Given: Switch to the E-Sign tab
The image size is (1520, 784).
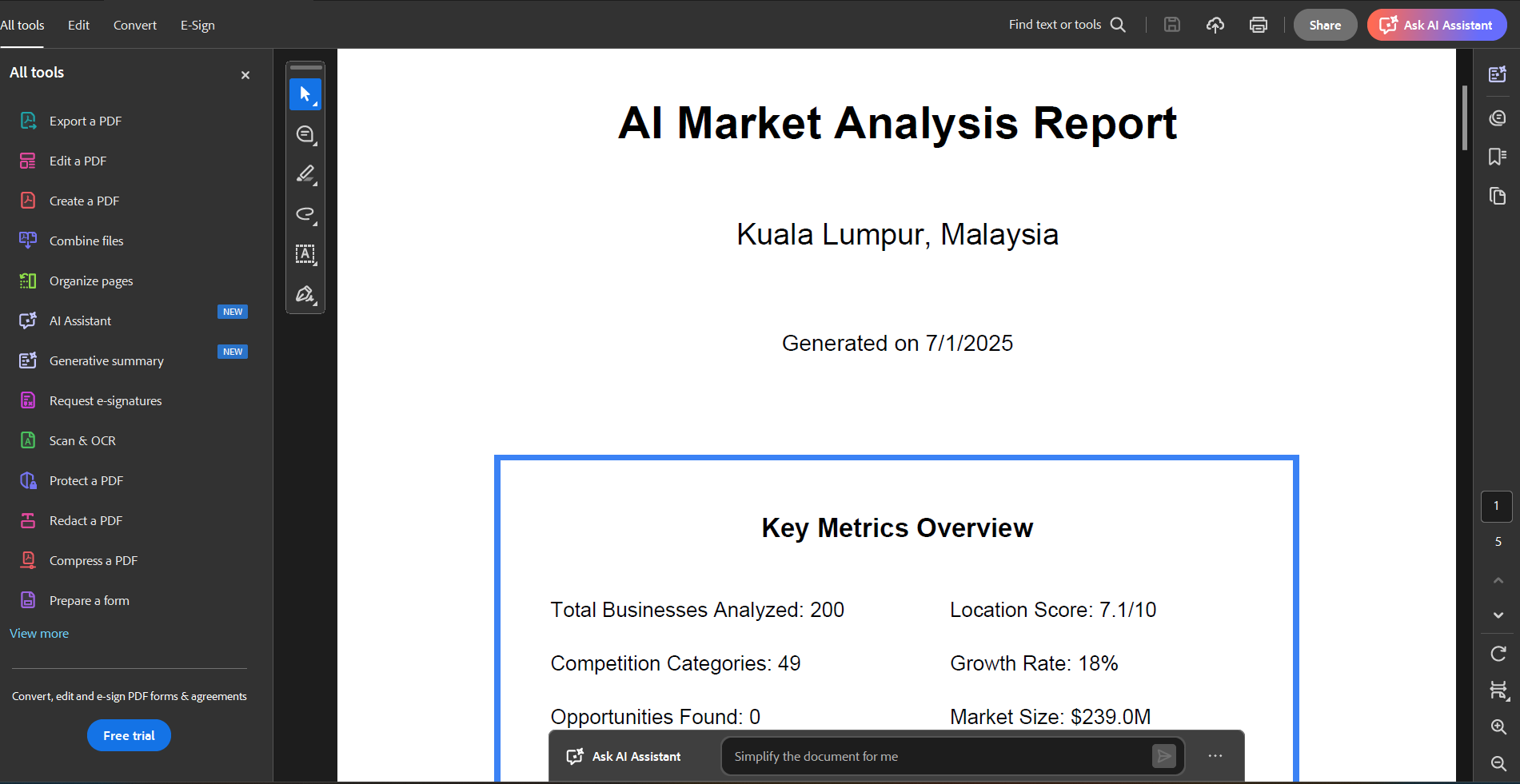Looking at the screenshot, I should 197,25.
